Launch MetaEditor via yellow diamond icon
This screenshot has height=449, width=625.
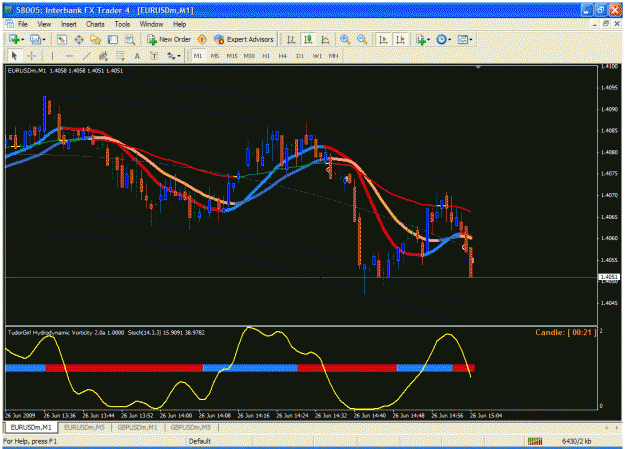pyautogui.click(x=202, y=39)
